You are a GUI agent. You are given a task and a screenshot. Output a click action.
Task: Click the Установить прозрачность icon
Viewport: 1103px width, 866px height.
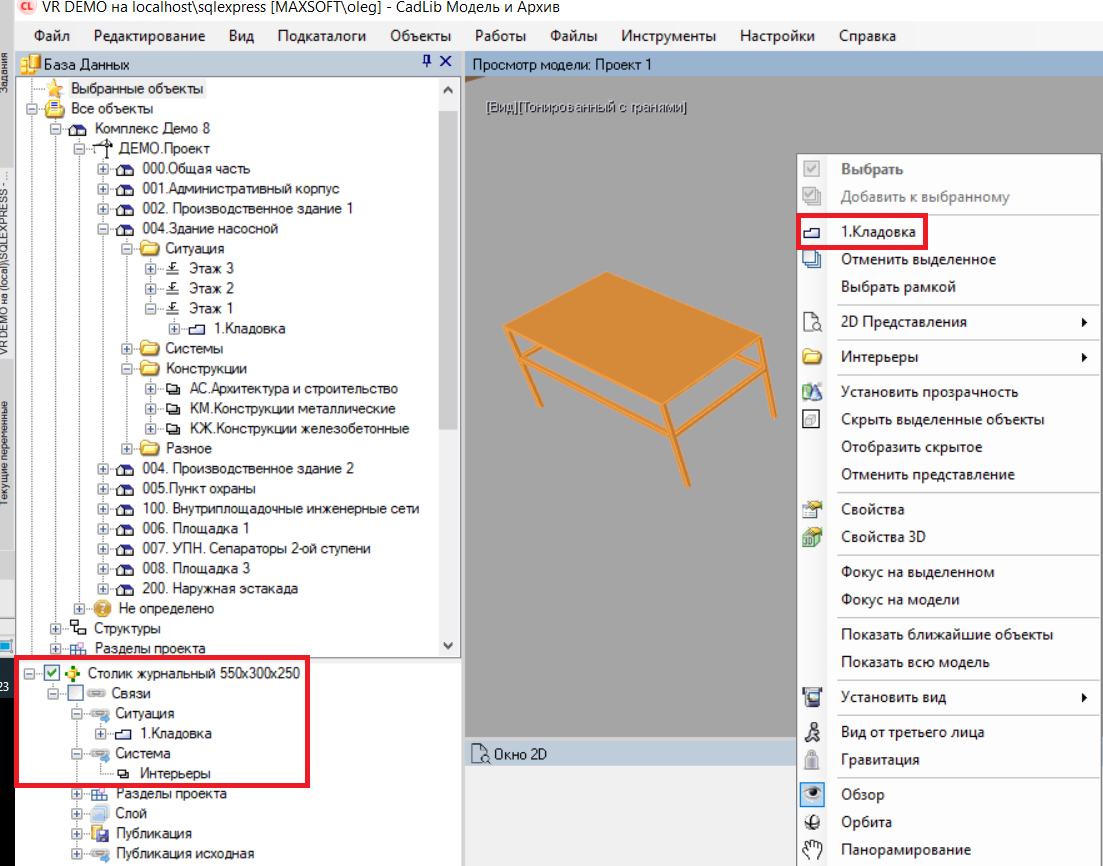tap(812, 392)
